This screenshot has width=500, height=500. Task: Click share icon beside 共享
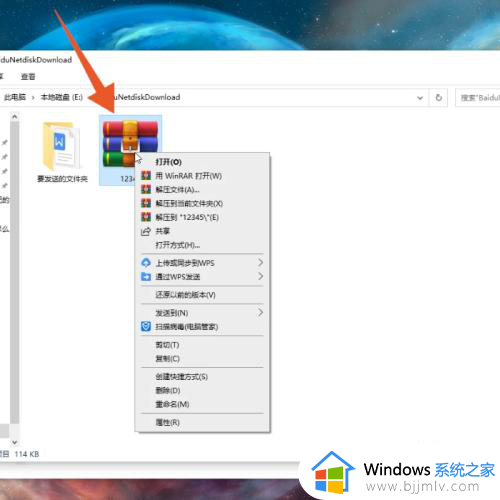coord(146,231)
